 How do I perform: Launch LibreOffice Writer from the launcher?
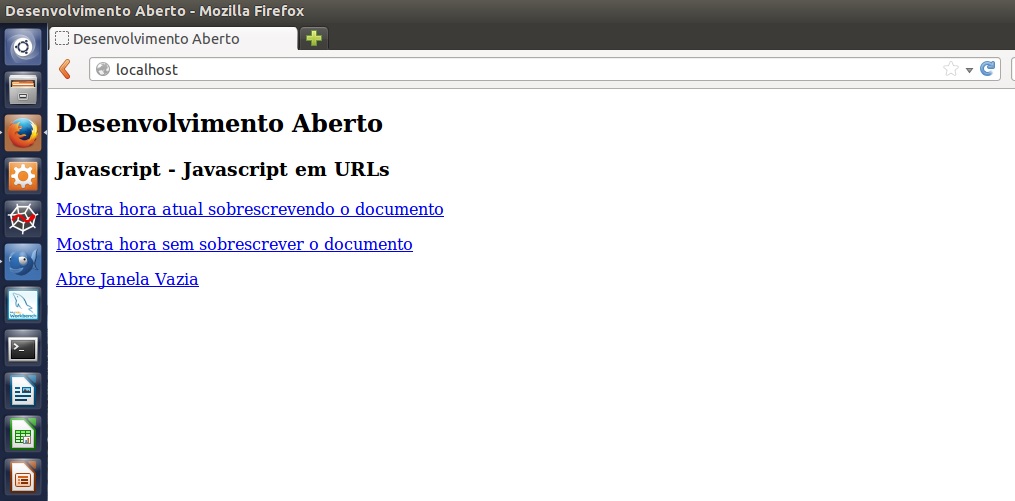click(x=23, y=391)
